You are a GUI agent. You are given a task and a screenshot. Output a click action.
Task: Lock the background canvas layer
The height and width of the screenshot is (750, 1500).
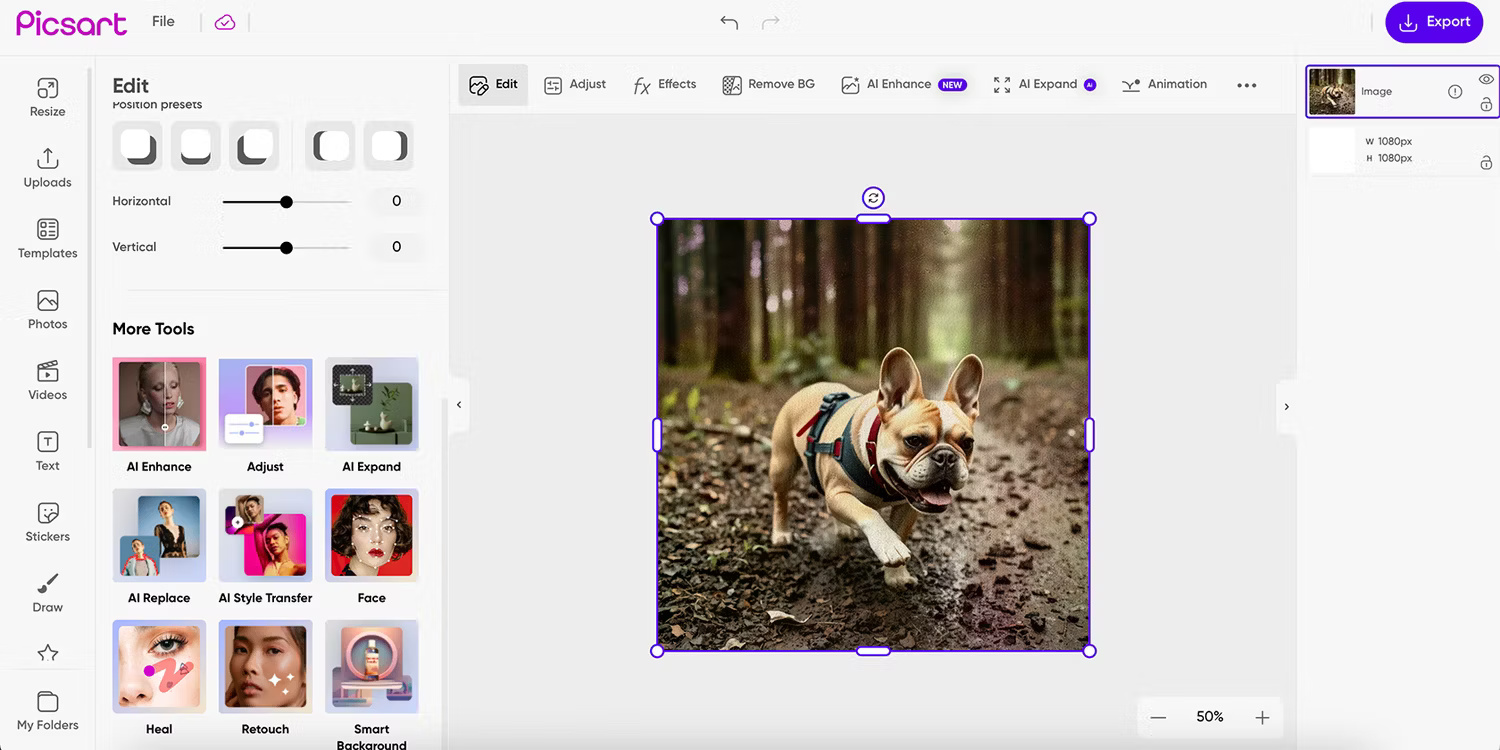pos(1486,163)
